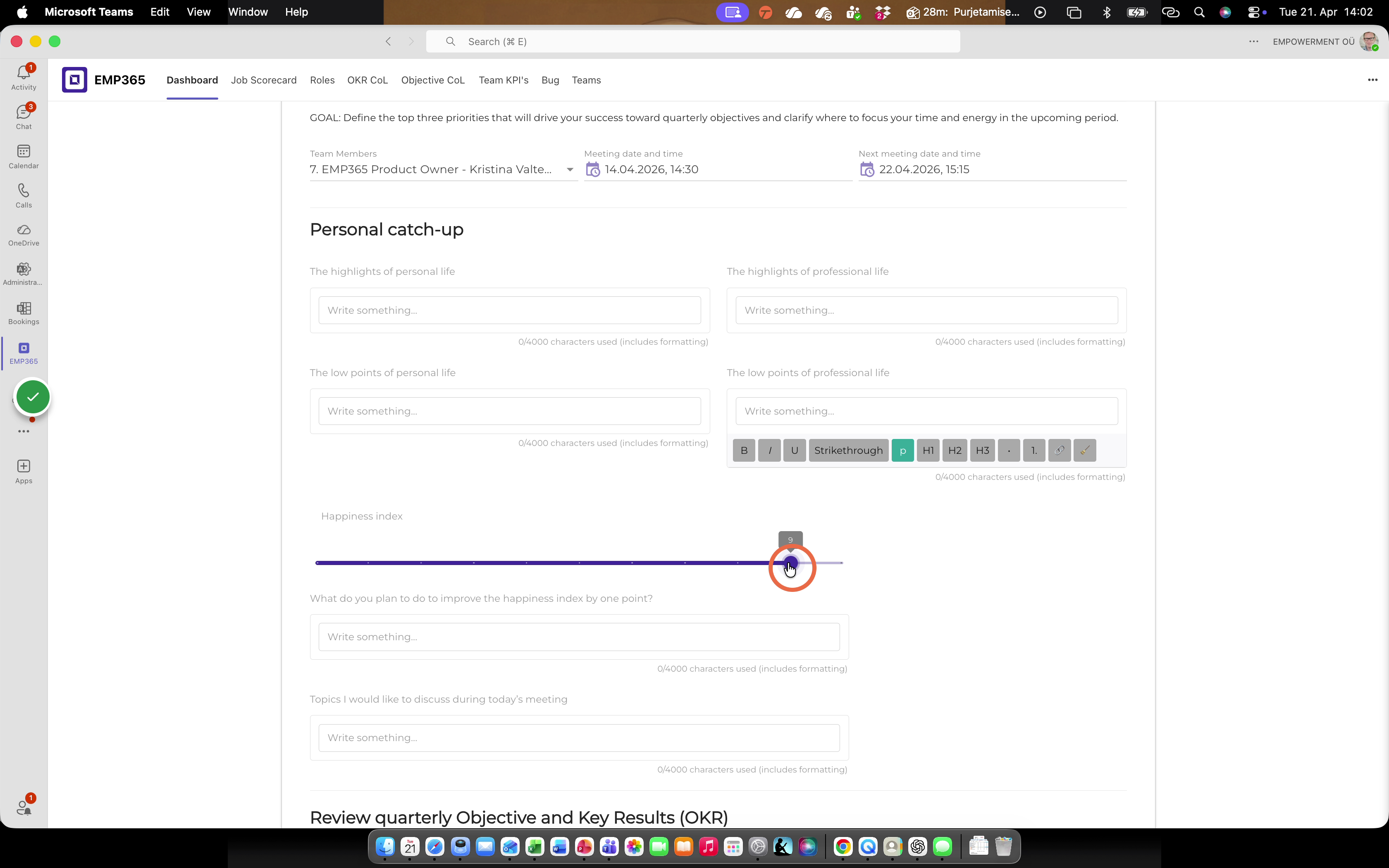Open the Team KPI's tab

(x=504, y=80)
